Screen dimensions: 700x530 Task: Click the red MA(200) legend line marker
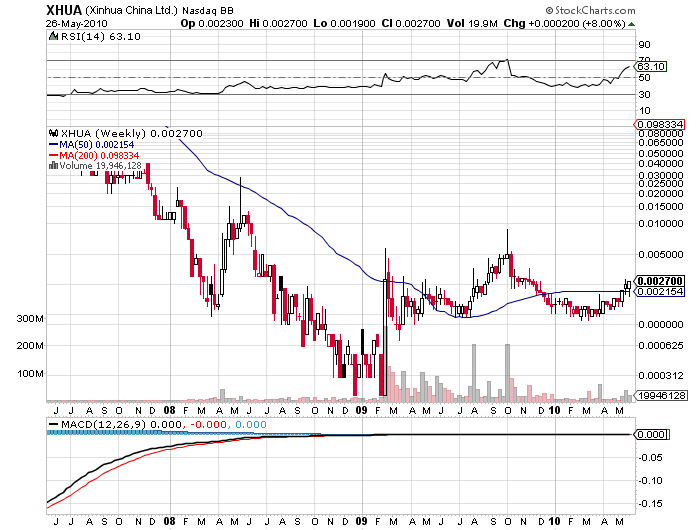click(x=53, y=155)
